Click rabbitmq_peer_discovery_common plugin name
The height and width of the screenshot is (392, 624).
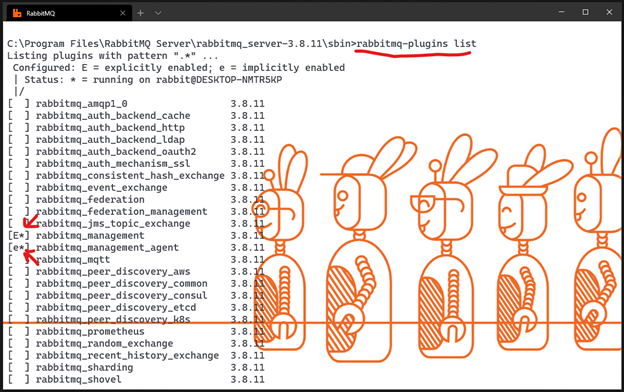click(121, 283)
